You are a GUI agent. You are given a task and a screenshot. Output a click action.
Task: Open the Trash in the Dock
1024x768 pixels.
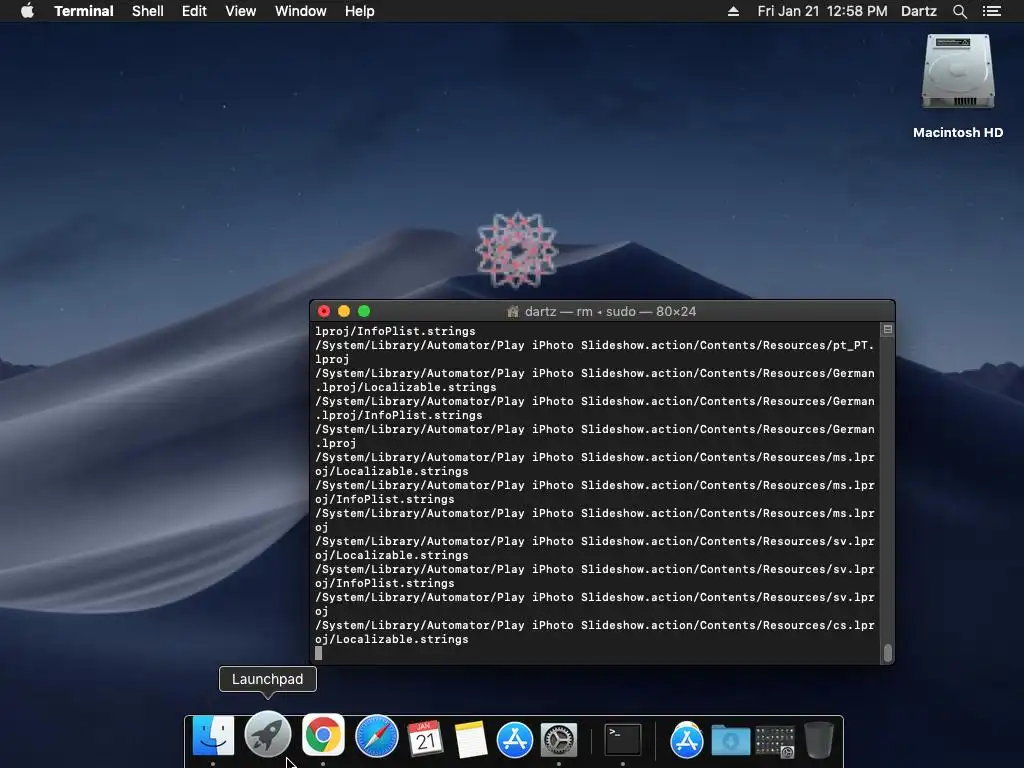[x=818, y=740]
